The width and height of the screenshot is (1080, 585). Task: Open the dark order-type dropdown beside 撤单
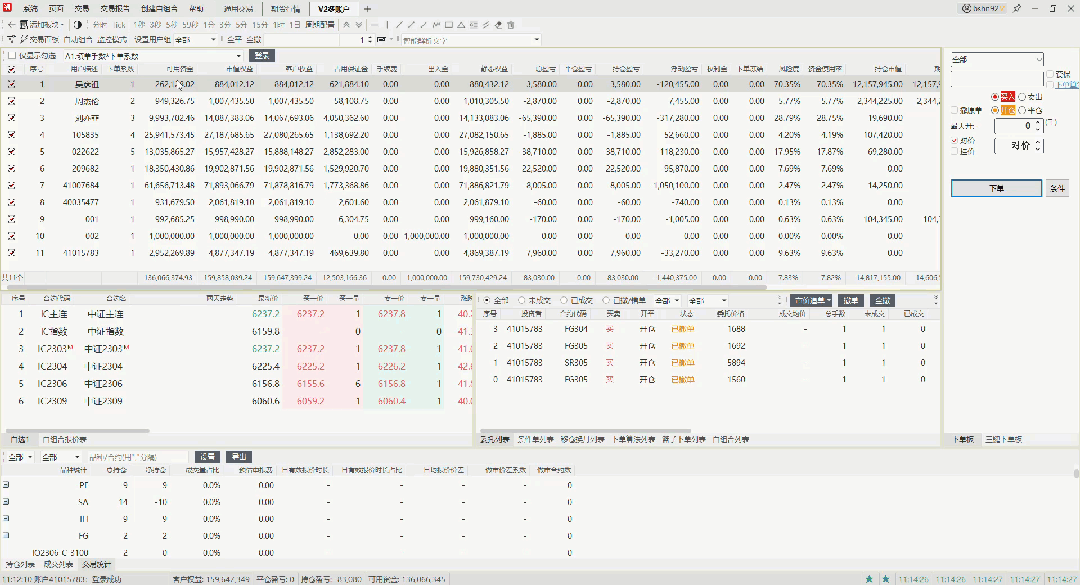(811, 300)
